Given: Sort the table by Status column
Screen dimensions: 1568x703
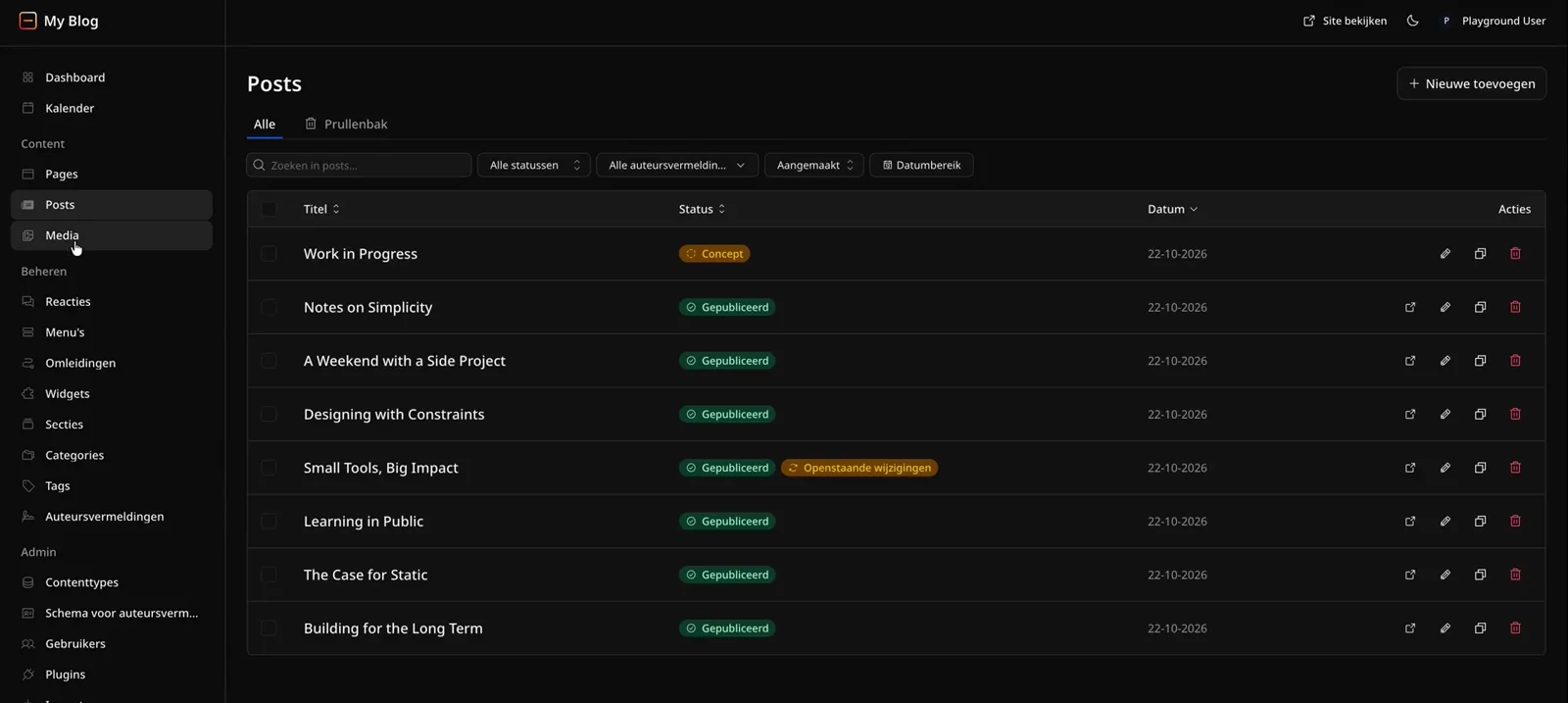Looking at the screenshot, I should (x=702, y=209).
